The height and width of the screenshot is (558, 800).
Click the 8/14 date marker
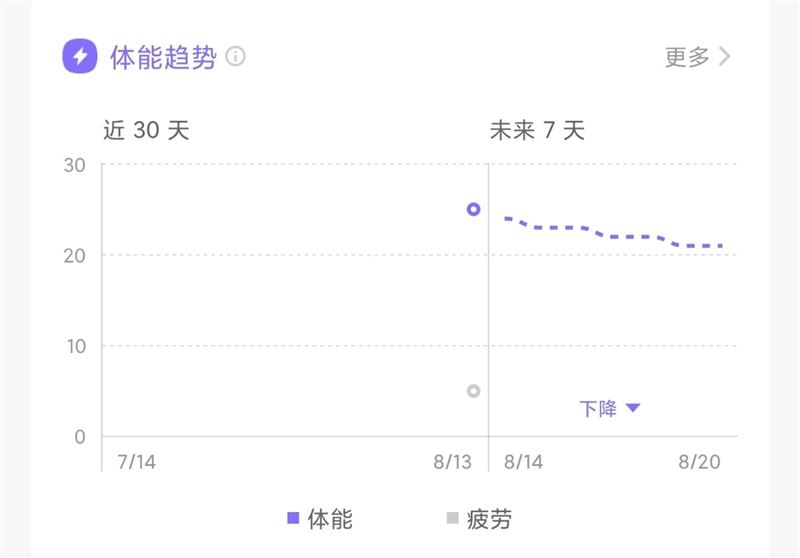pos(523,462)
